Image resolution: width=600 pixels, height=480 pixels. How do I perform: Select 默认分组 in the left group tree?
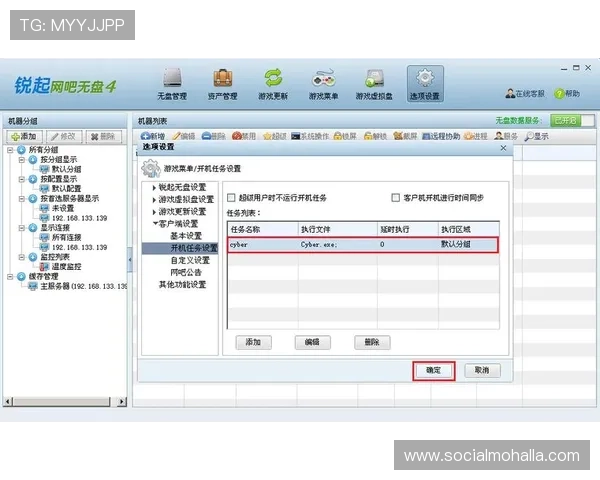pyautogui.click(x=66, y=169)
